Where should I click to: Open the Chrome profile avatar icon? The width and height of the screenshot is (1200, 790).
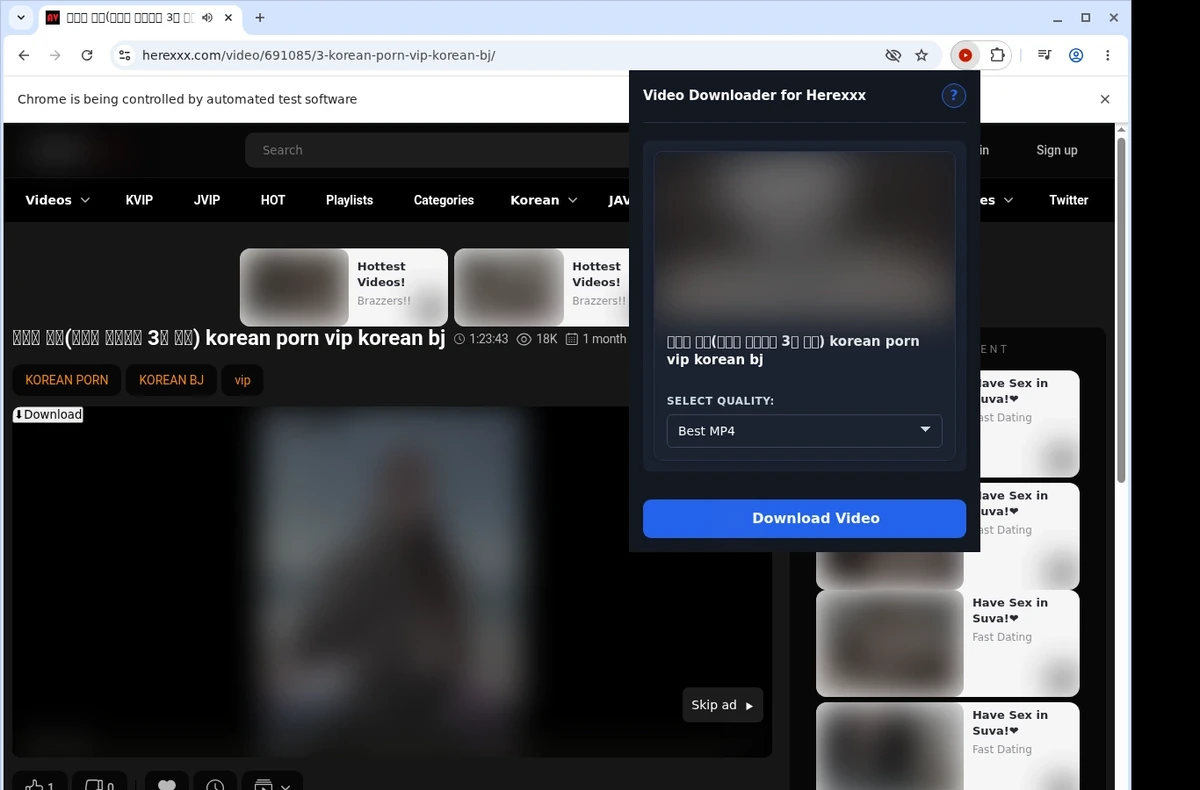point(1076,56)
